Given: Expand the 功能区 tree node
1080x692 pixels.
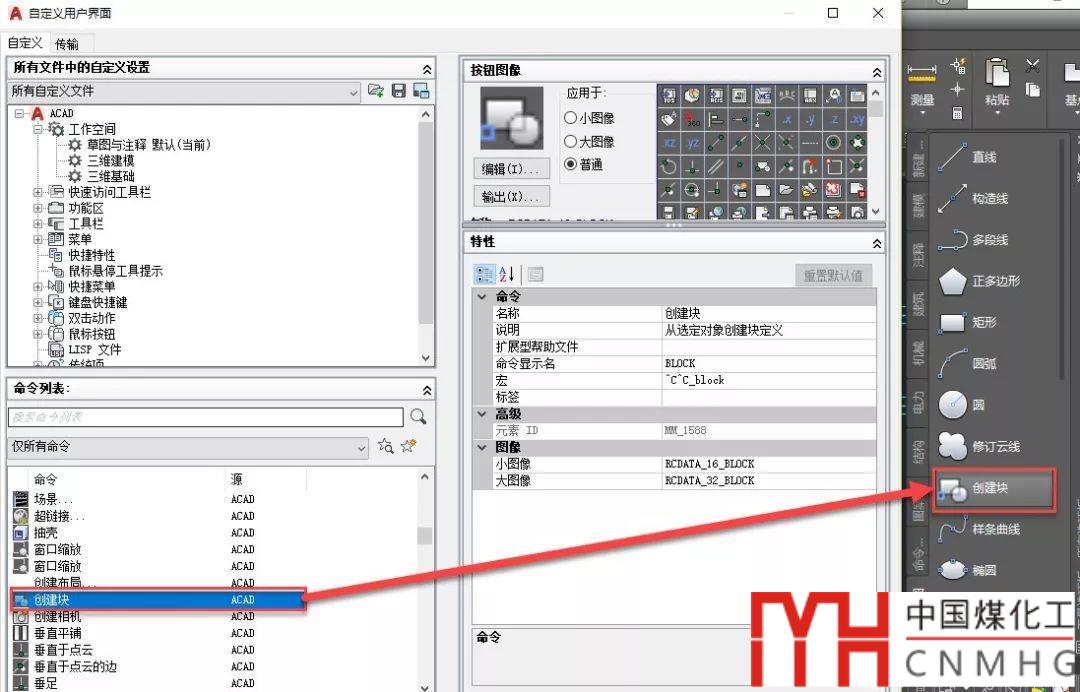Looking at the screenshot, I should coord(38,208).
